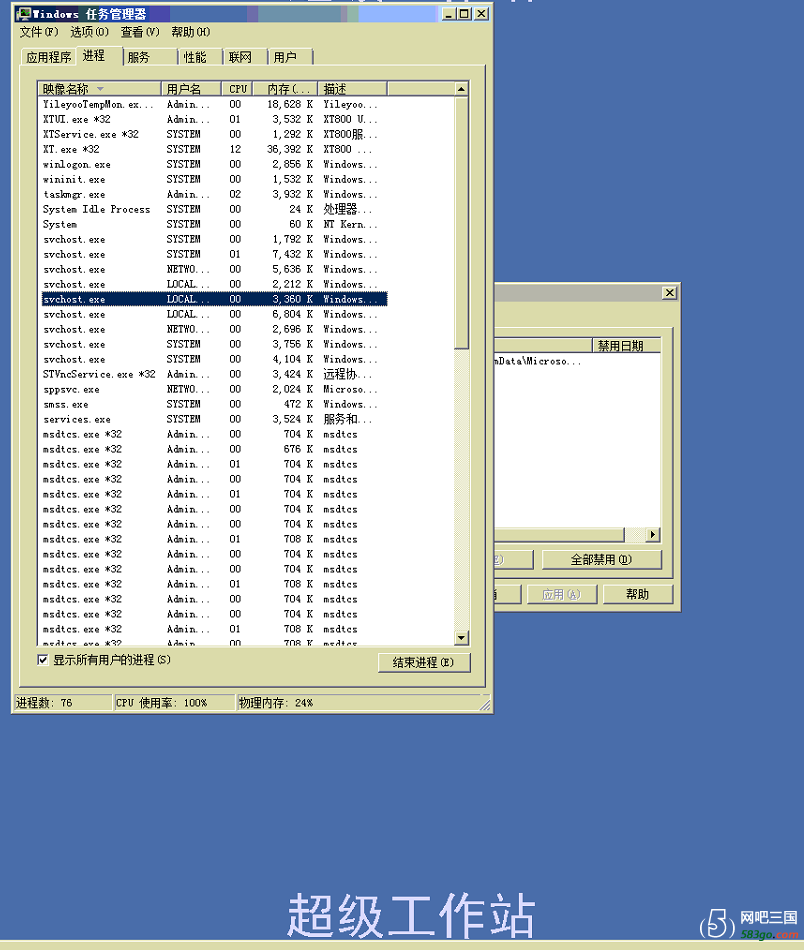Sort by the 描述 column header

[352, 89]
